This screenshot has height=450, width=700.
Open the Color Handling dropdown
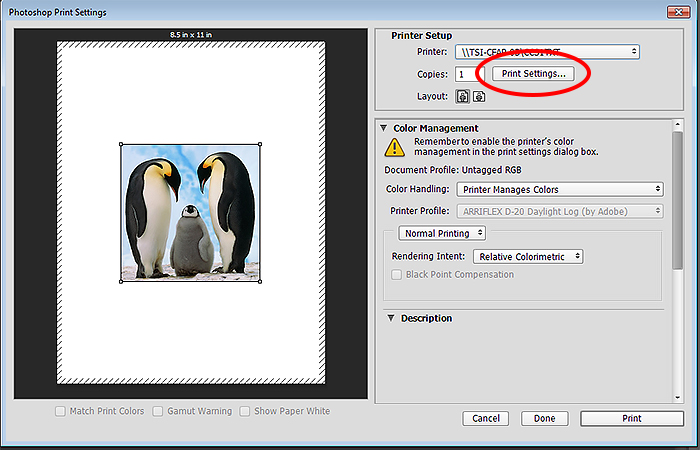pos(559,189)
